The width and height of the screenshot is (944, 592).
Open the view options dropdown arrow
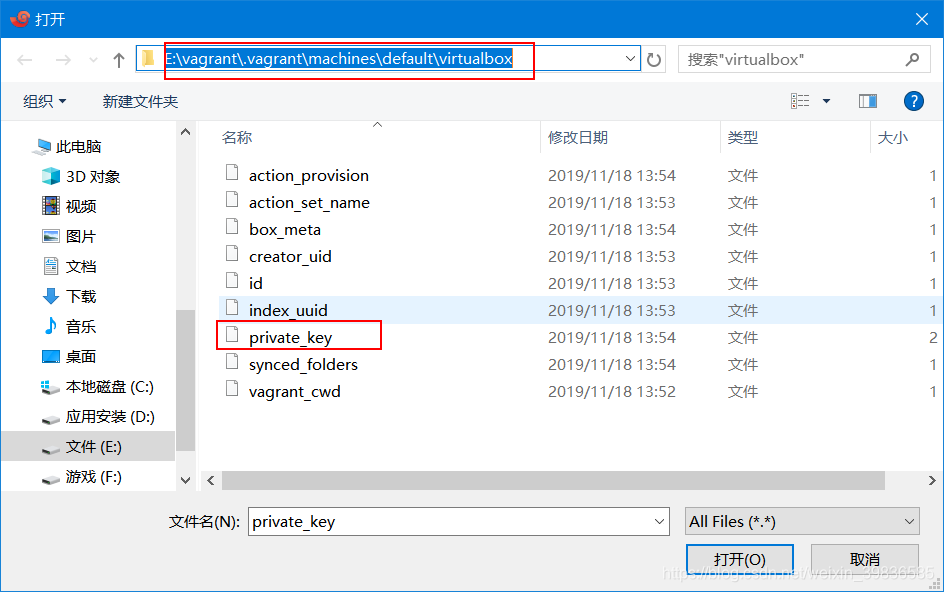[827, 101]
